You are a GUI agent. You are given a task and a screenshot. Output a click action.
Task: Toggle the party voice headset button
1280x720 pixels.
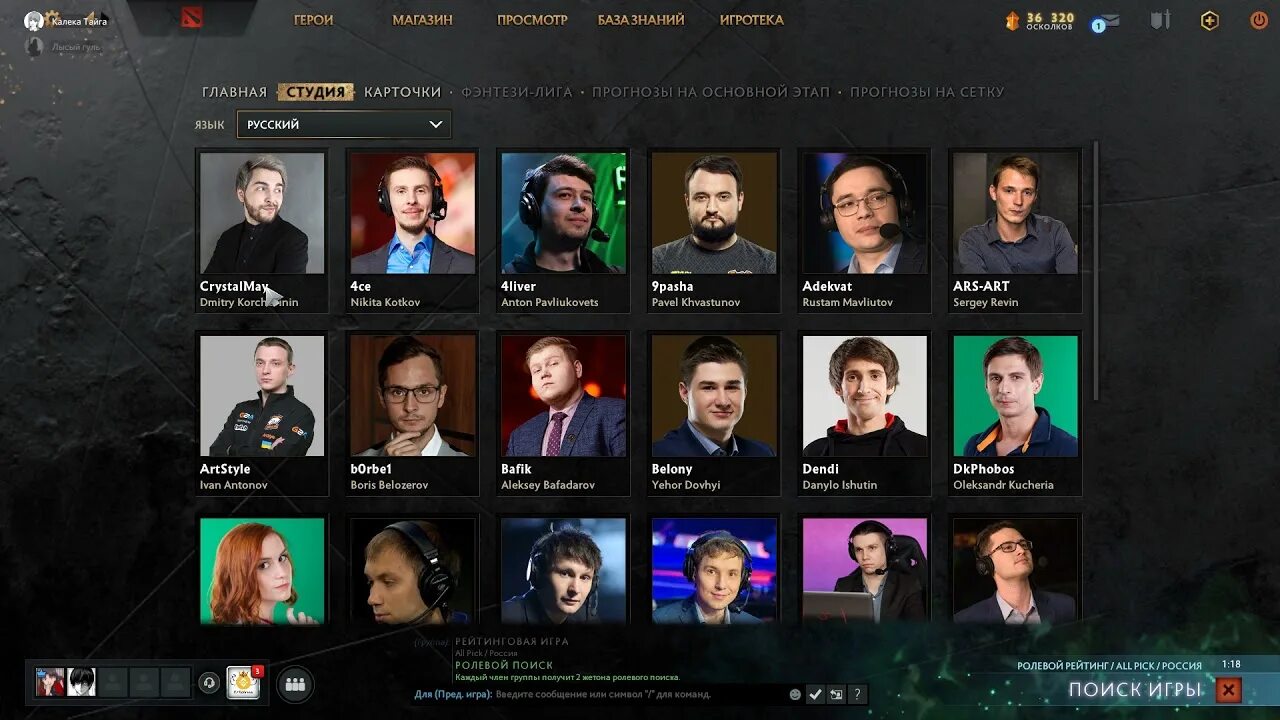click(209, 683)
